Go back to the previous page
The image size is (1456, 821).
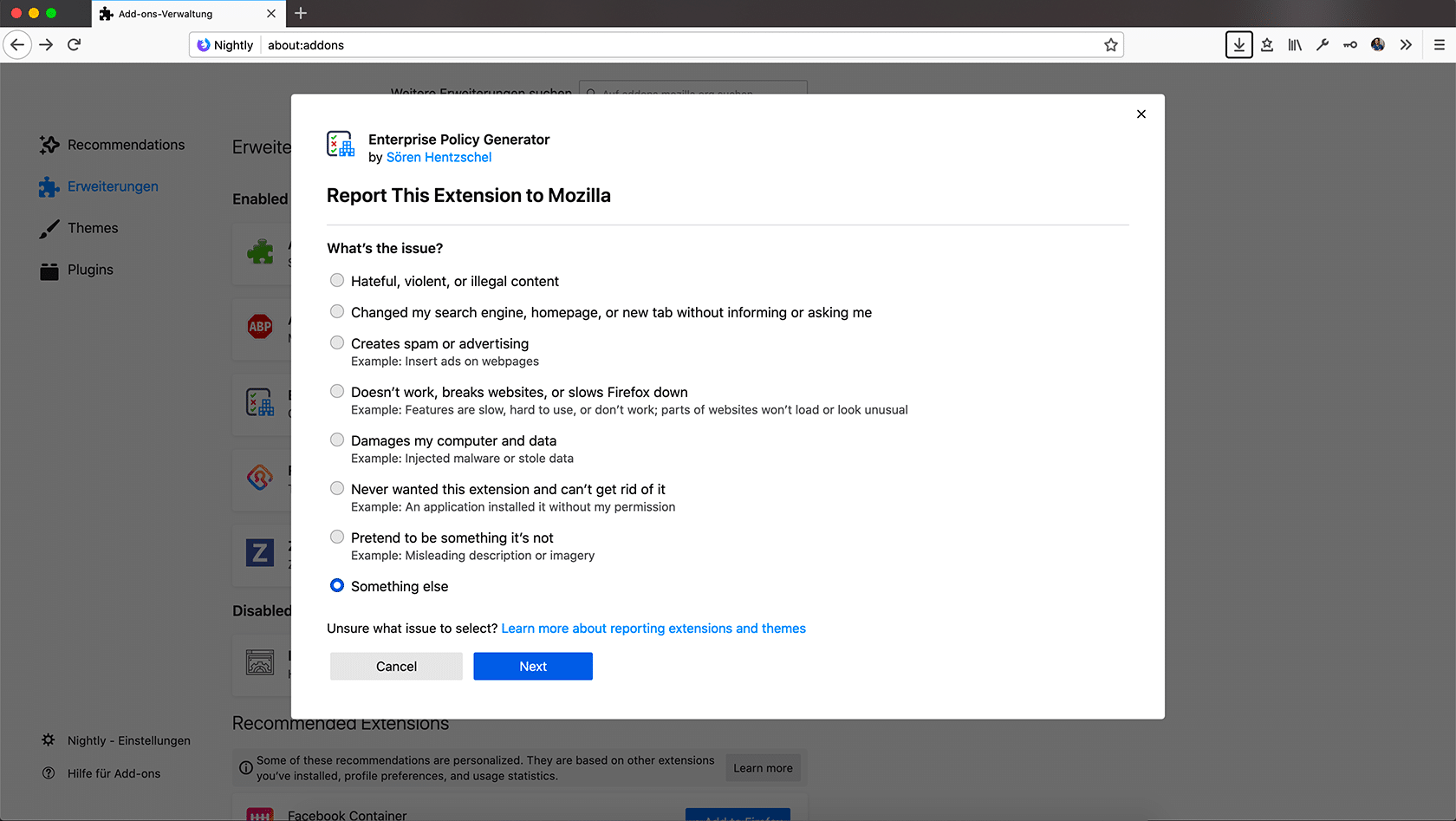pyautogui.click(x=17, y=45)
